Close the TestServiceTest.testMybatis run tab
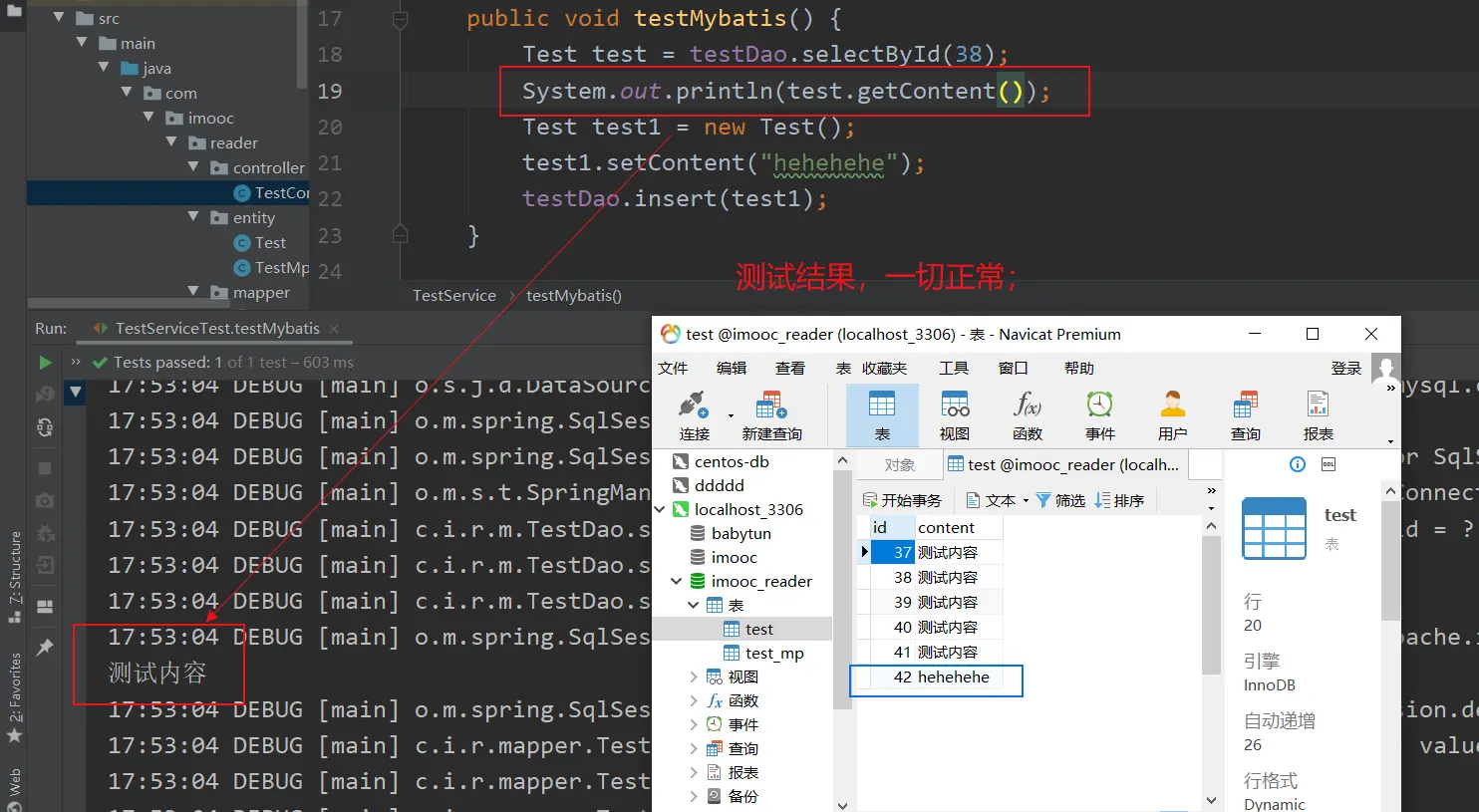1479x812 pixels. (334, 329)
